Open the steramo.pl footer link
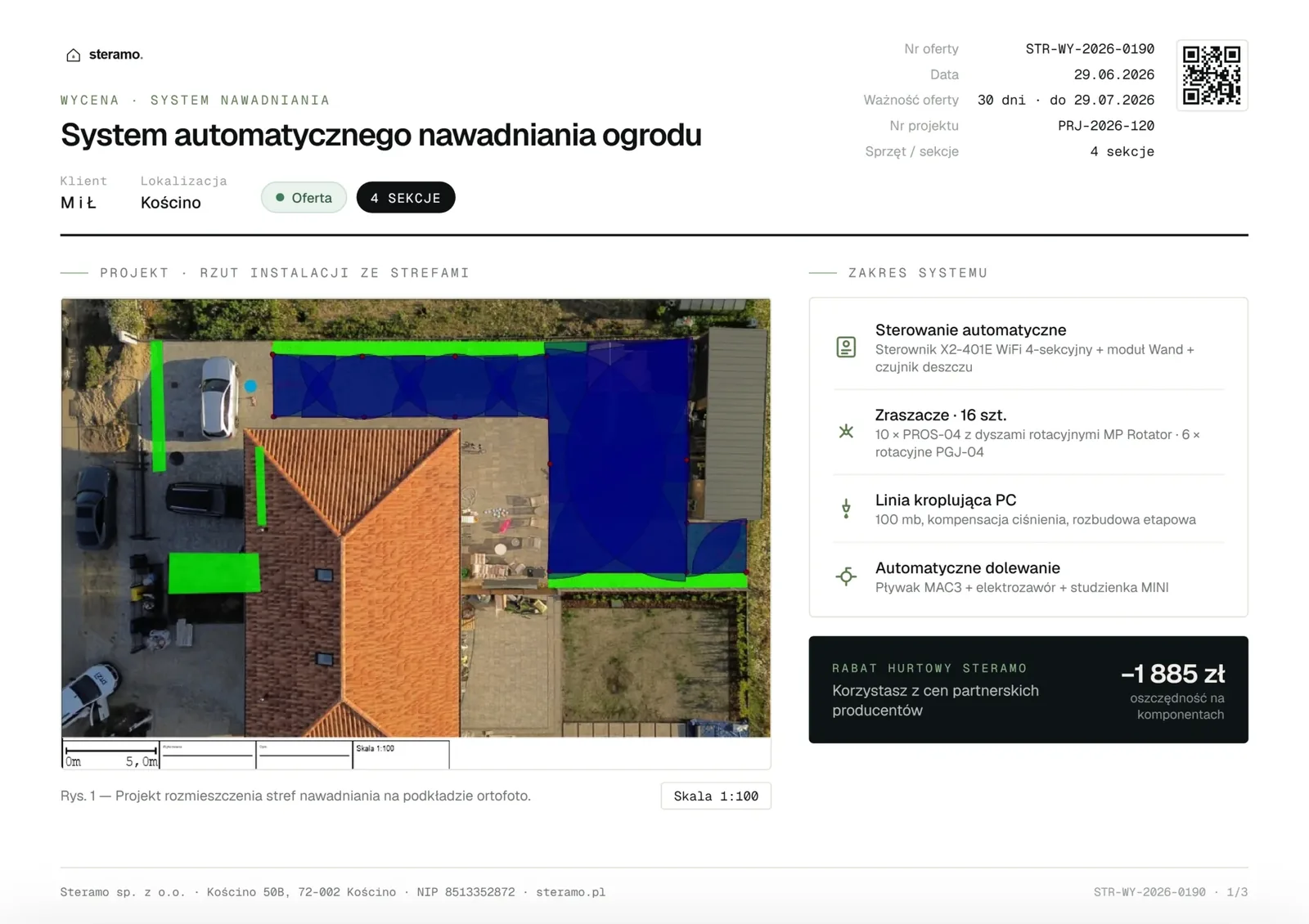The height and width of the screenshot is (924, 1309). [x=570, y=892]
